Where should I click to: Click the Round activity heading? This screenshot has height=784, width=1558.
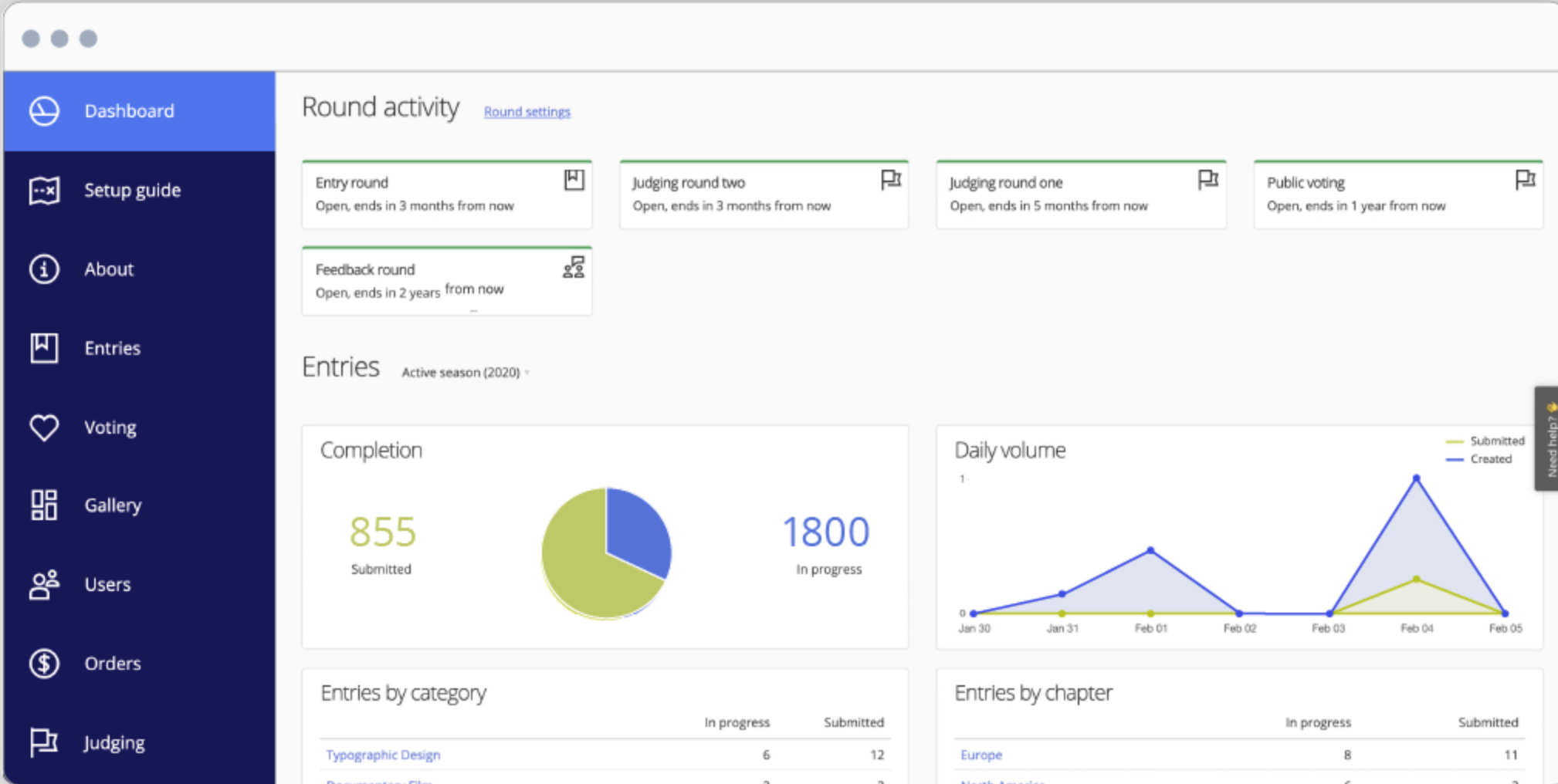tap(381, 107)
